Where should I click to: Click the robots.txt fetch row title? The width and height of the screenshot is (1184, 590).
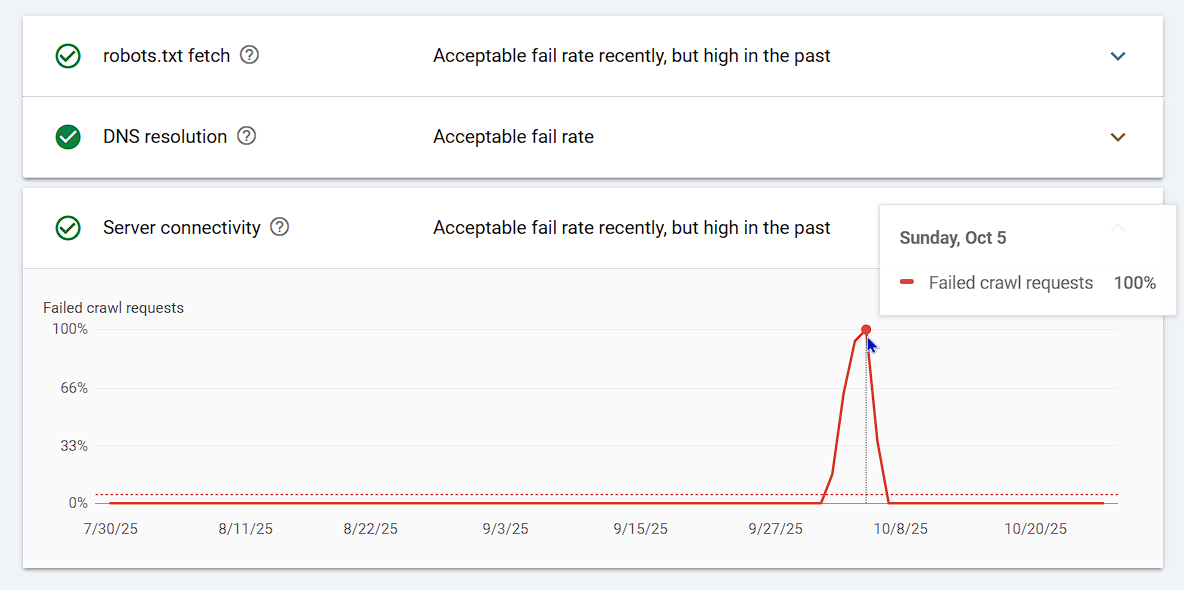pos(166,56)
